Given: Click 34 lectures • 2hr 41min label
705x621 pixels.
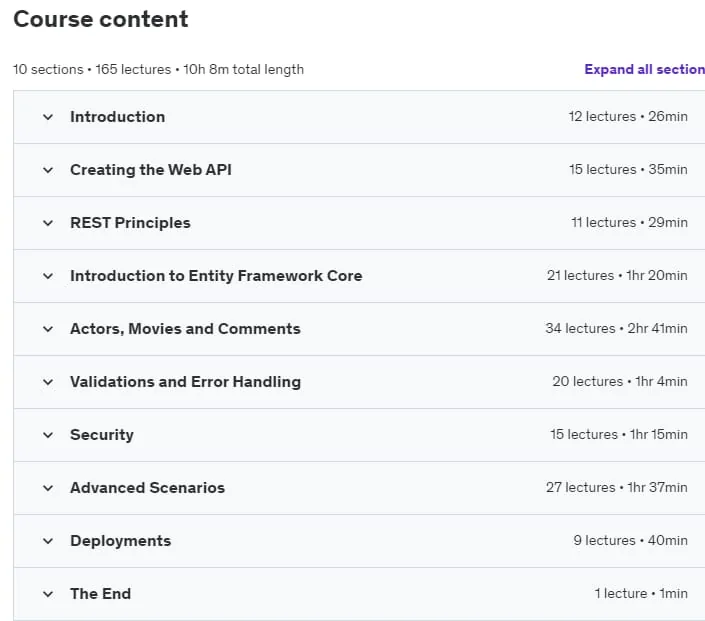Looking at the screenshot, I should pos(616,328).
